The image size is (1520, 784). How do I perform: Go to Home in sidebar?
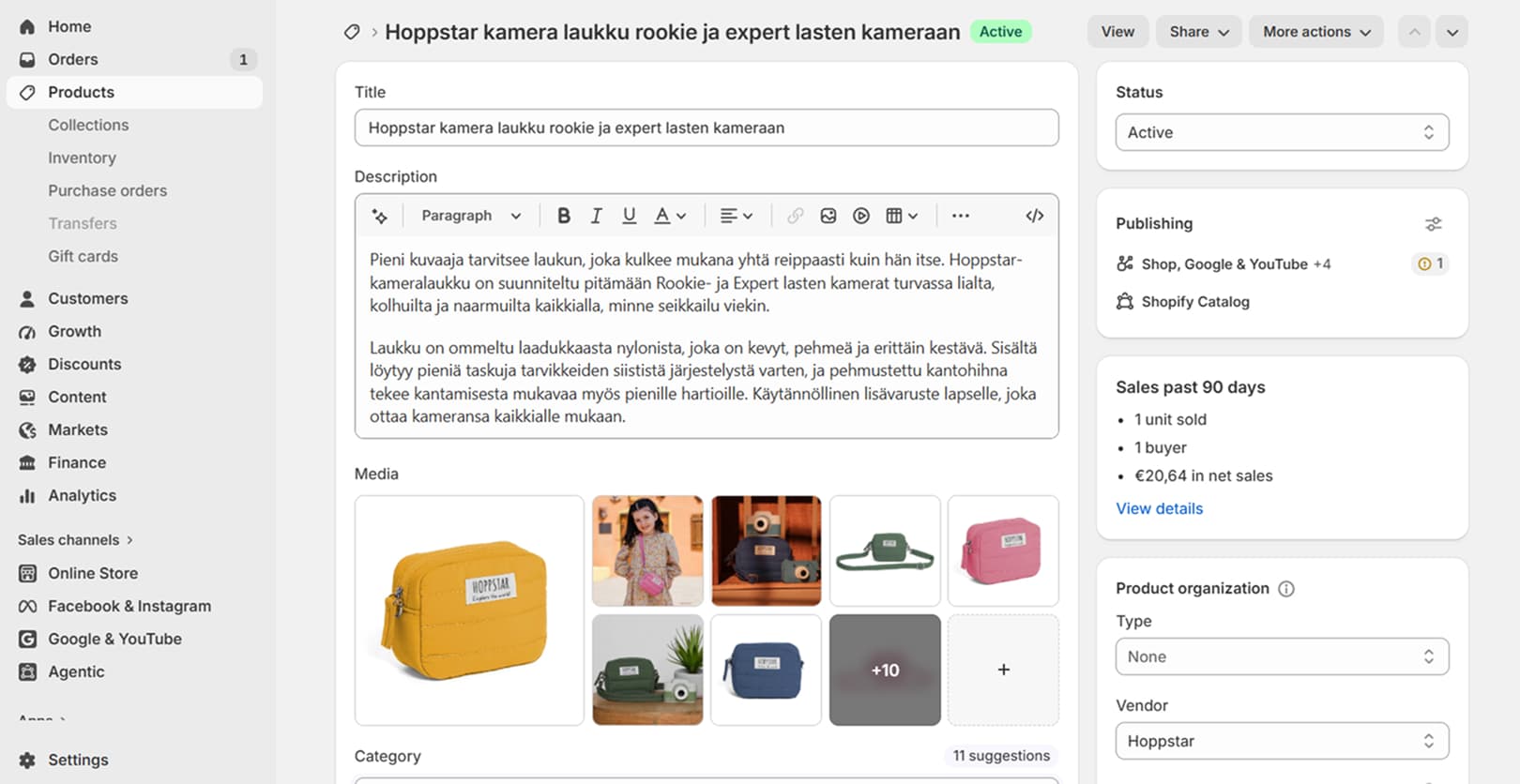[134, 26]
